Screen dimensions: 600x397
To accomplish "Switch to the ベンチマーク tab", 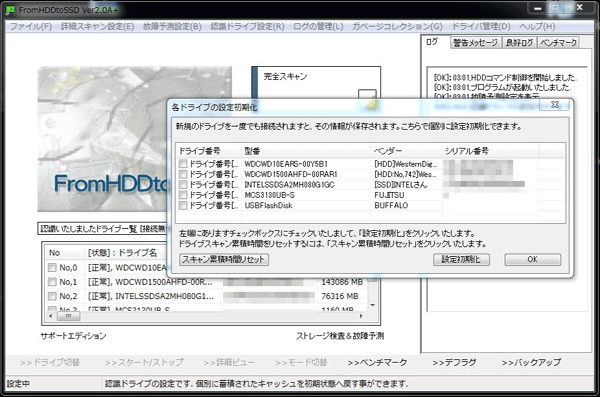I will 558,42.
